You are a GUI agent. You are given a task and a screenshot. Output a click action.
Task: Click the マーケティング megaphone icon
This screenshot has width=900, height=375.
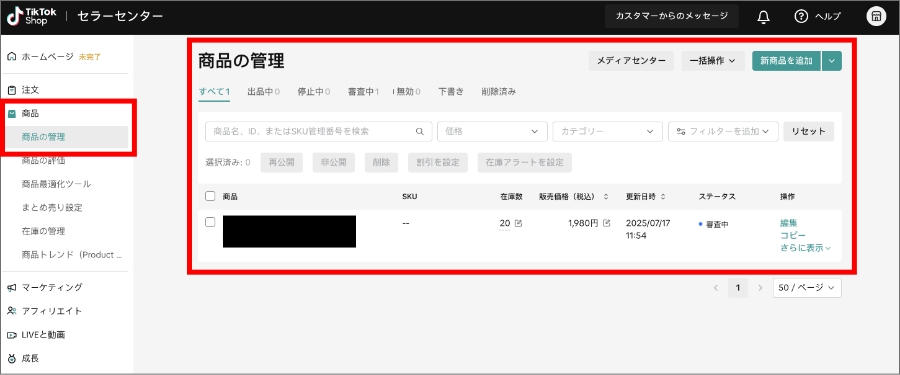tap(12, 287)
